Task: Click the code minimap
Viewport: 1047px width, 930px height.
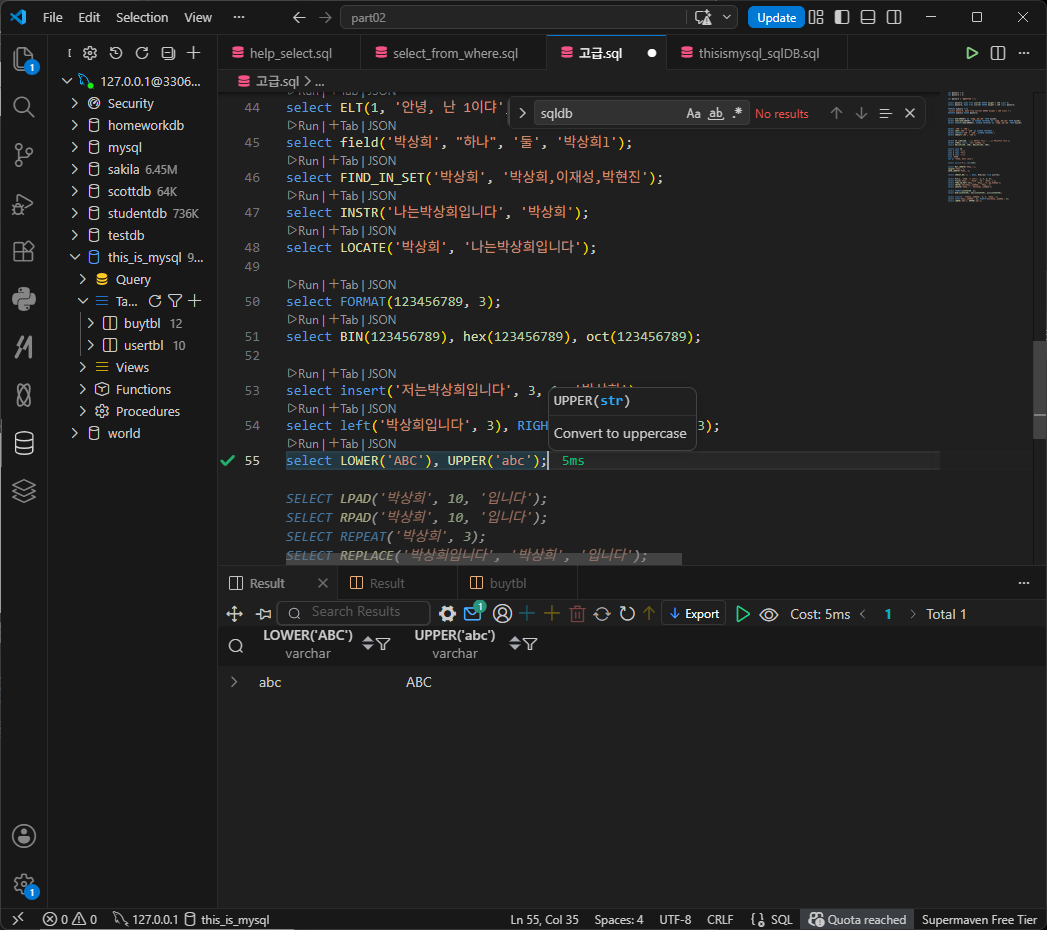Action: point(986,147)
